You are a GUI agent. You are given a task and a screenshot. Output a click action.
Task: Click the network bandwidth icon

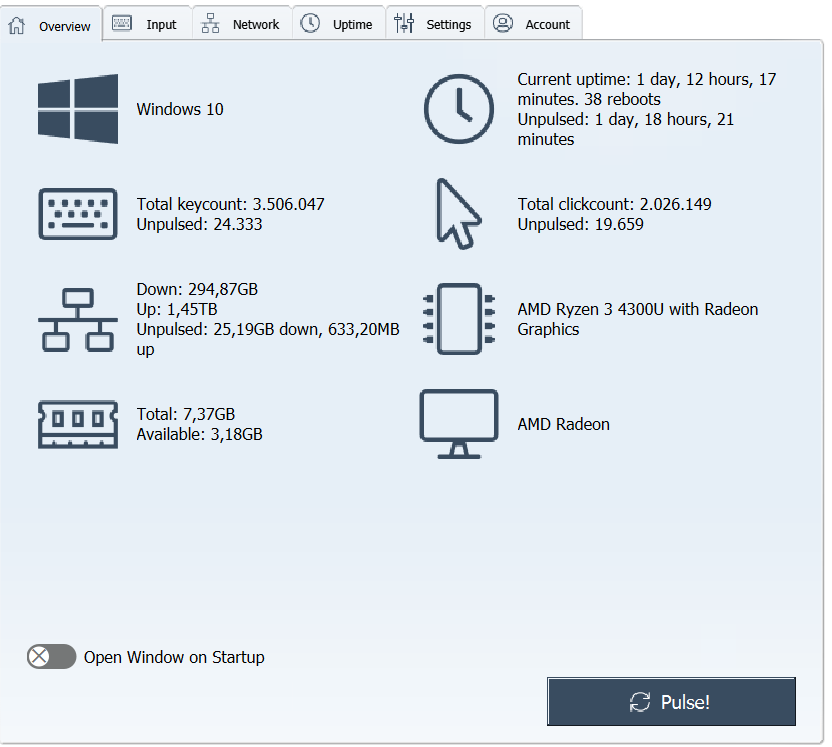(78, 320)
